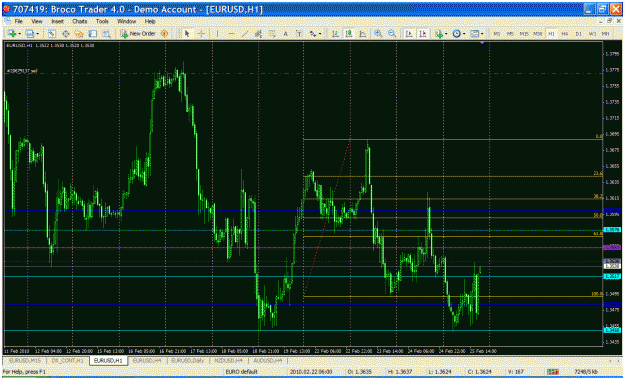Switch chart to Bar Chart mode
This screenshot has width=625, height=378.
point(335,34)
